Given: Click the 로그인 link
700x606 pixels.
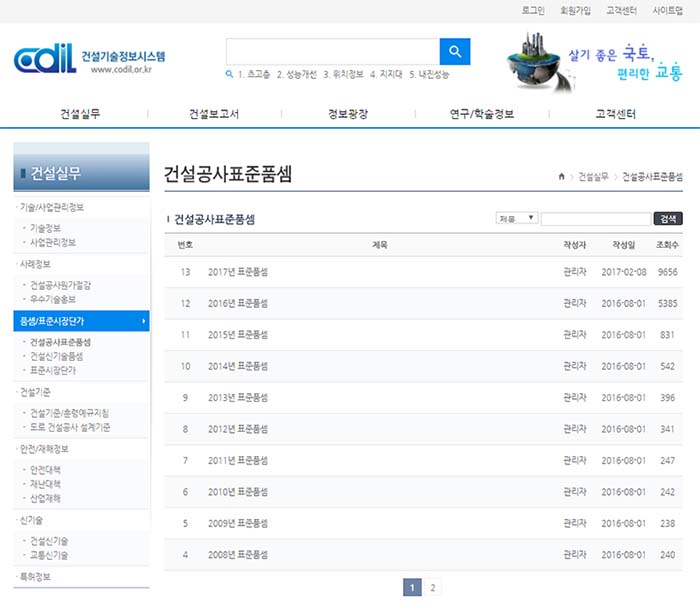Looking at the screenshot, I should [533, 10].
